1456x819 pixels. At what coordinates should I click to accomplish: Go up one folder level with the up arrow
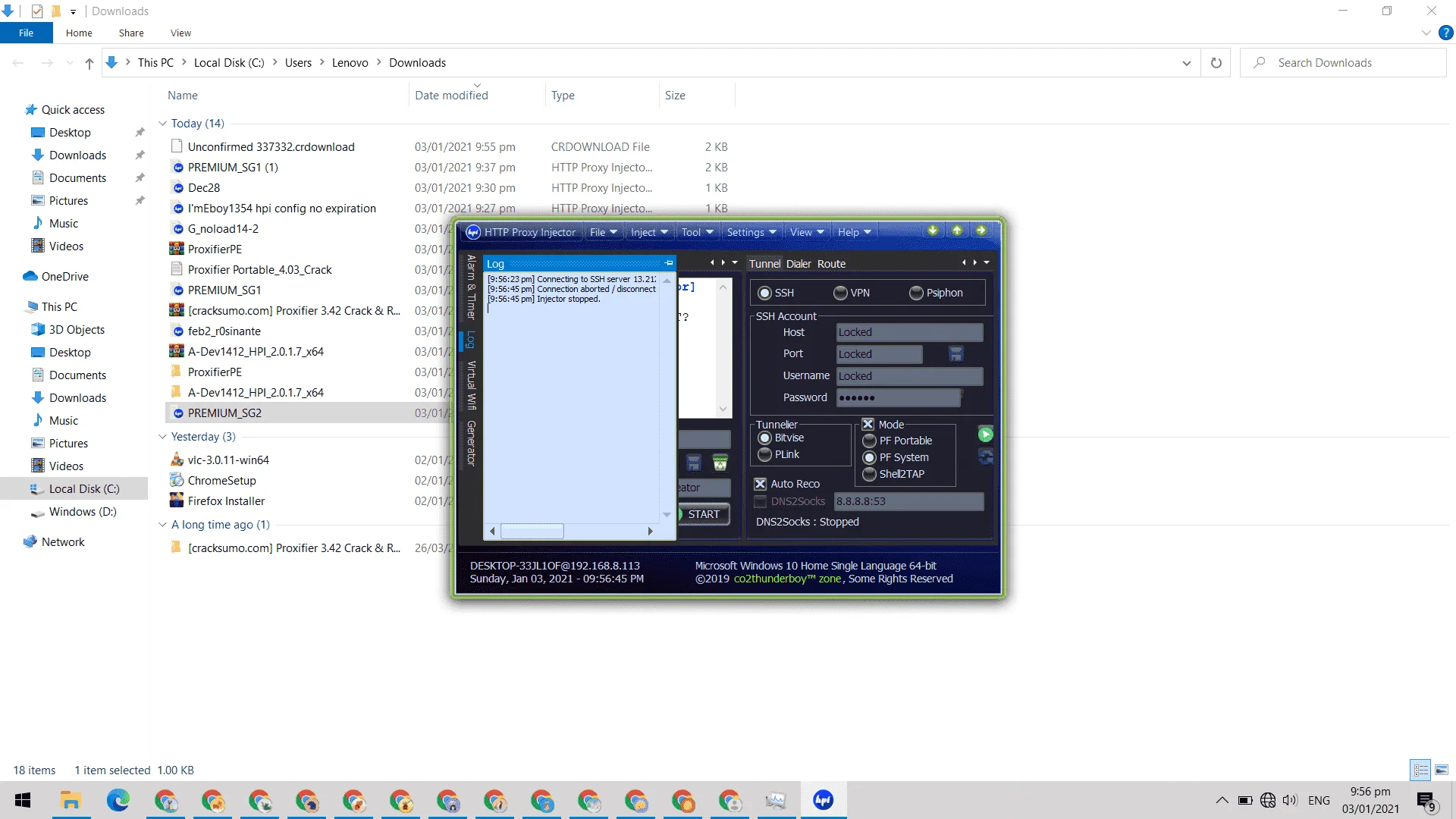(89, 63)
